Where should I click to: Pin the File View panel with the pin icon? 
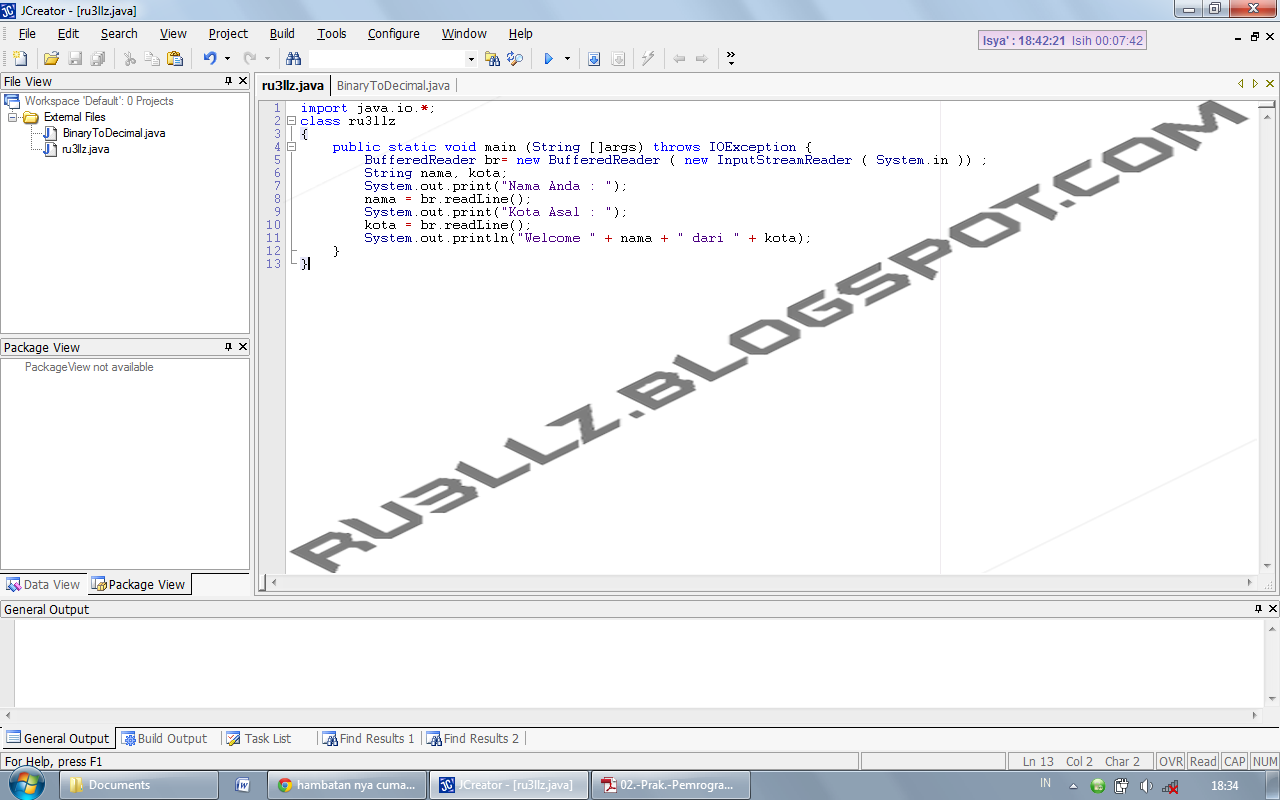click(x=228, y=81)
